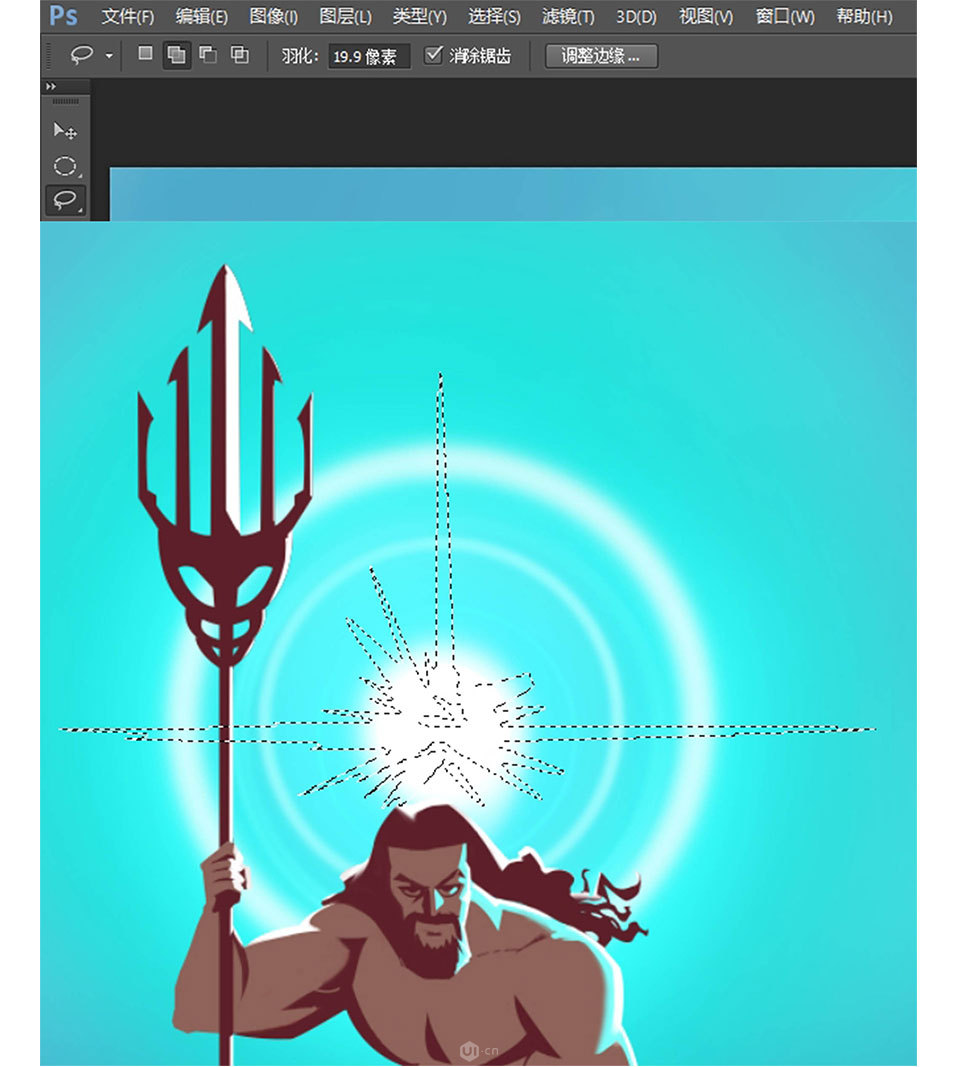
Task: Open the 文件(F) menu
Action: pyautogui.click(x=127, y=16)
